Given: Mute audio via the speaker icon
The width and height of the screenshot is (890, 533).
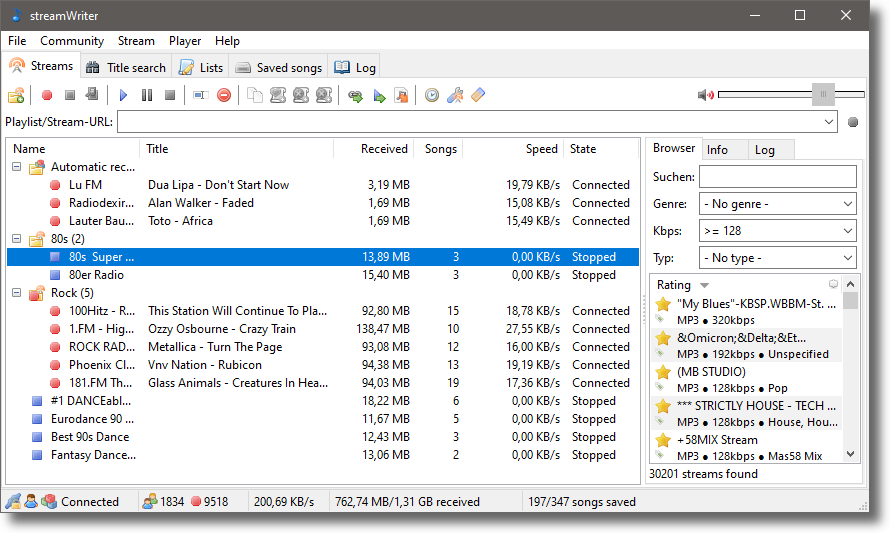Looking at the screenshot, I should [706, 95].
